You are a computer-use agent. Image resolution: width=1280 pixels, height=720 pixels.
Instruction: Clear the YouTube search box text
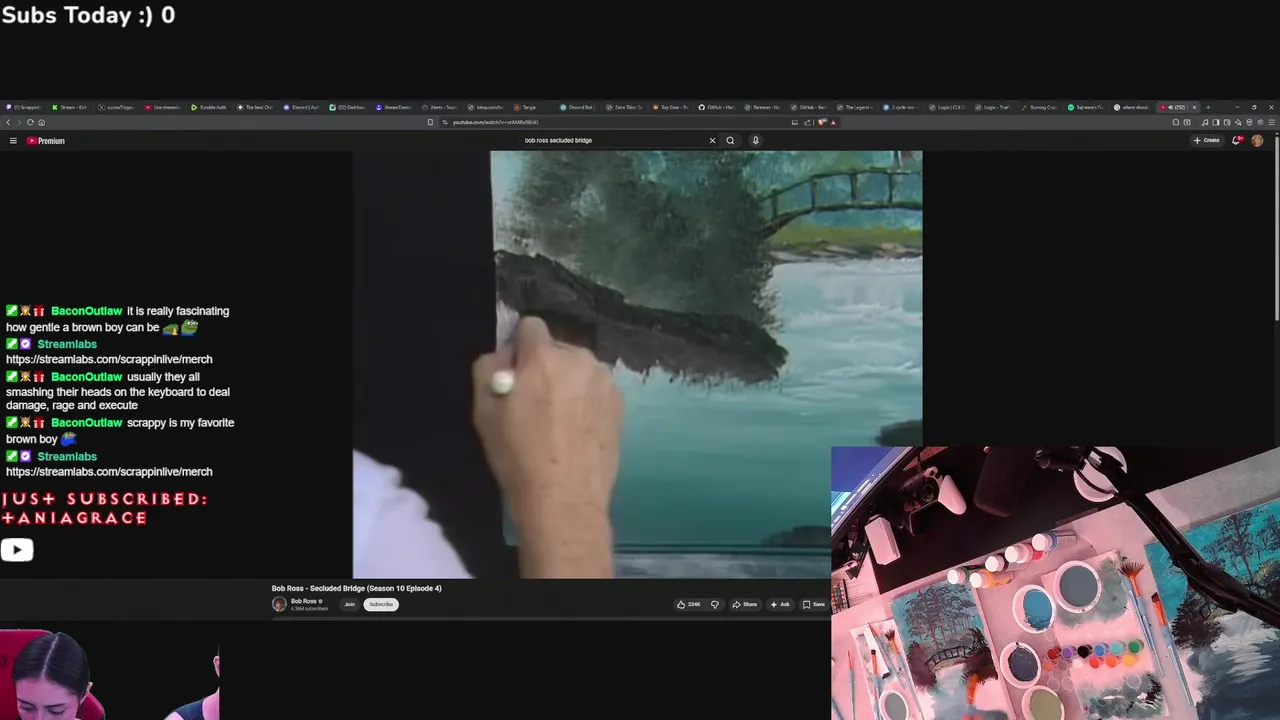(712, 140)
